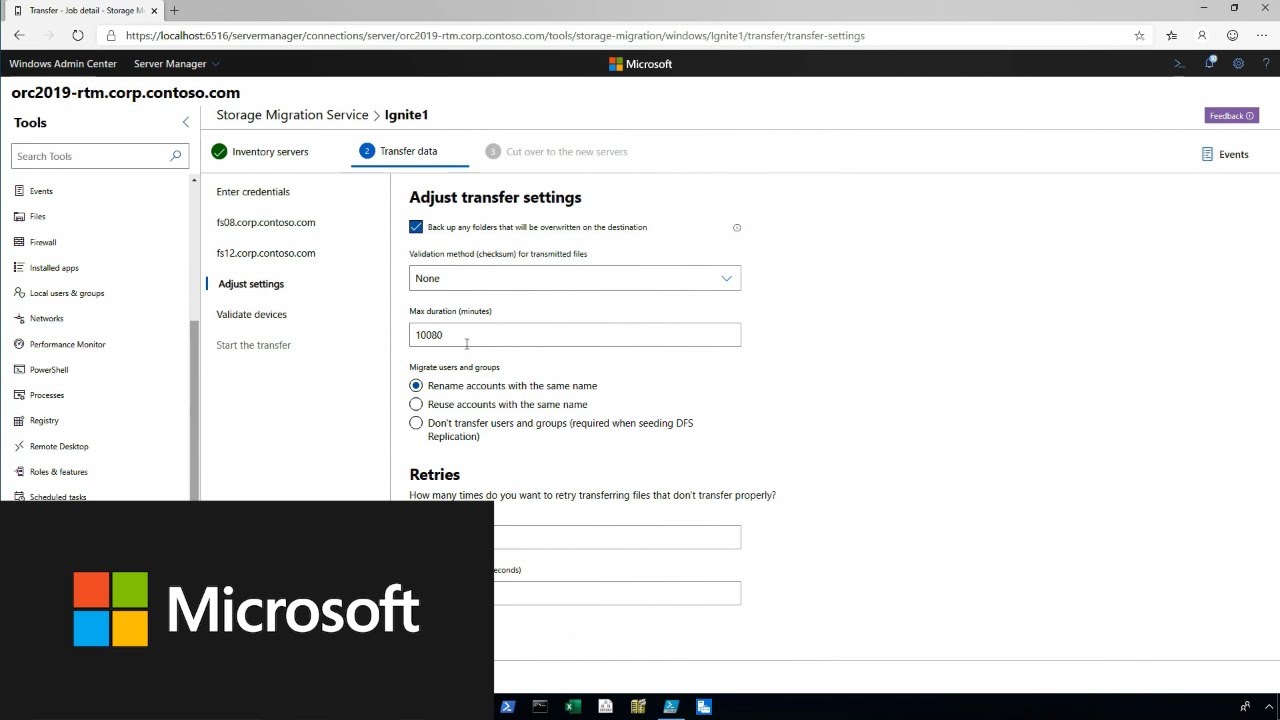The image size is (1280, 720).
Task: Open the Firewall tool icon
Action: pos(20,242)
